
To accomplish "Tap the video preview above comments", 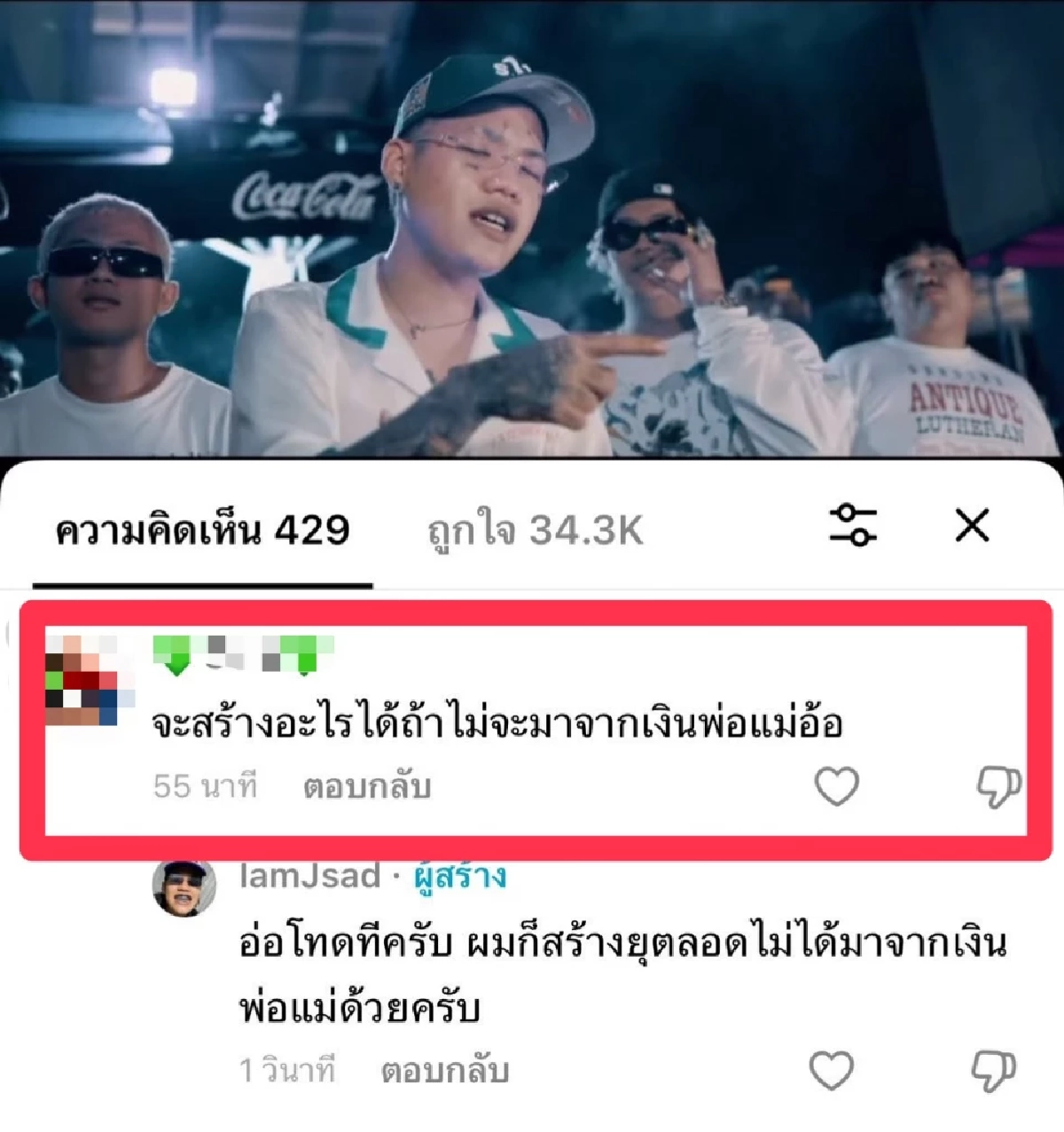I will 532,228.
